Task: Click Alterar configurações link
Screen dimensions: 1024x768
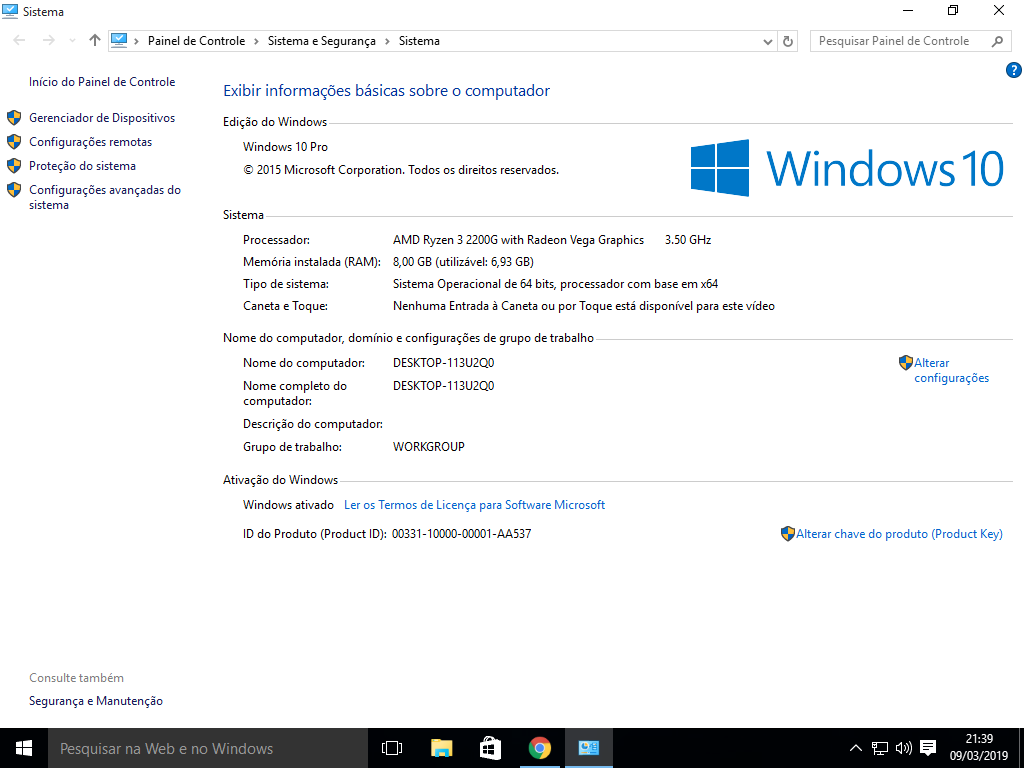Action: point(952,370)
